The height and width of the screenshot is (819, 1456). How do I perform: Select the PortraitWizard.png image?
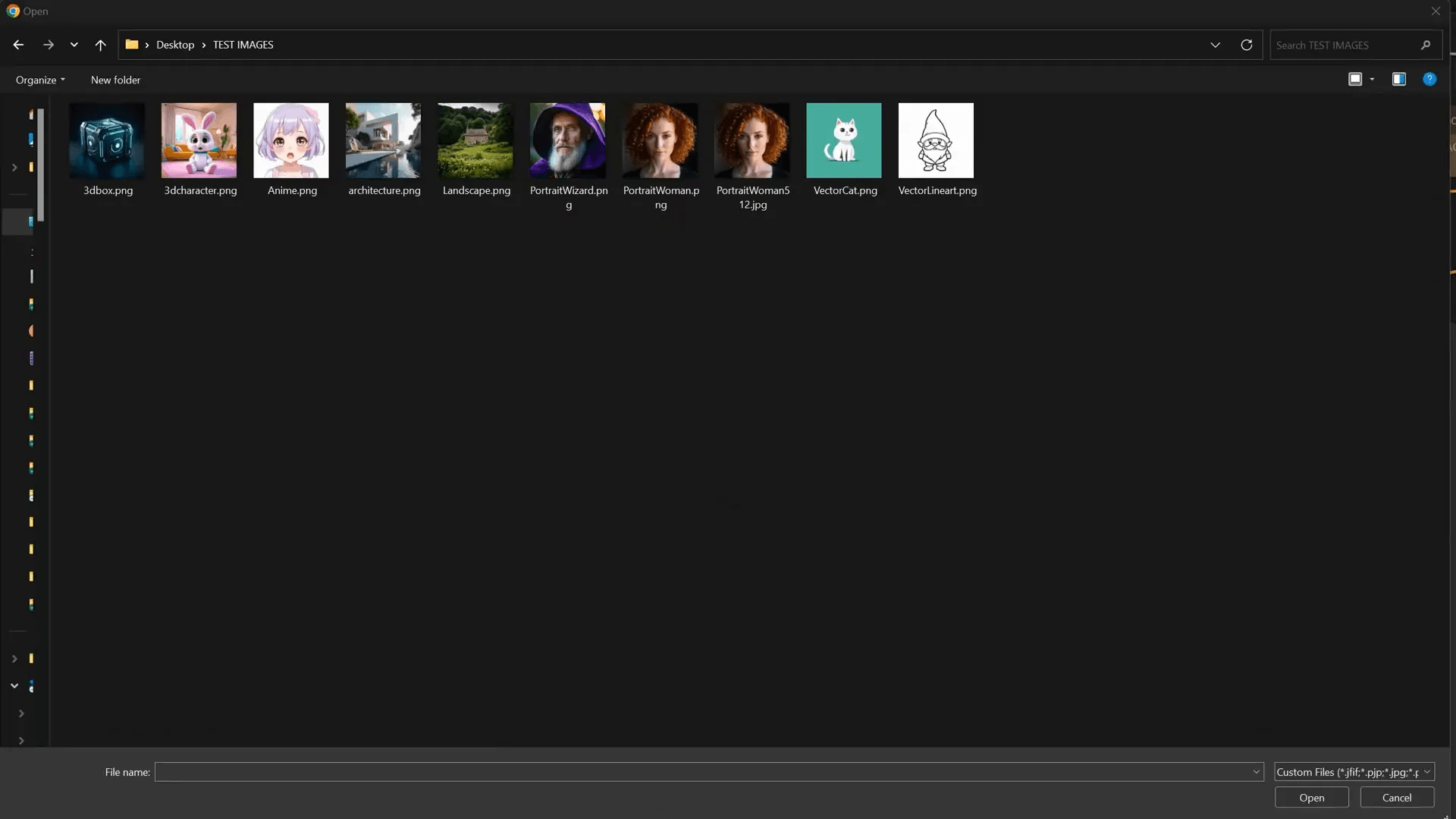pos(567,141)
